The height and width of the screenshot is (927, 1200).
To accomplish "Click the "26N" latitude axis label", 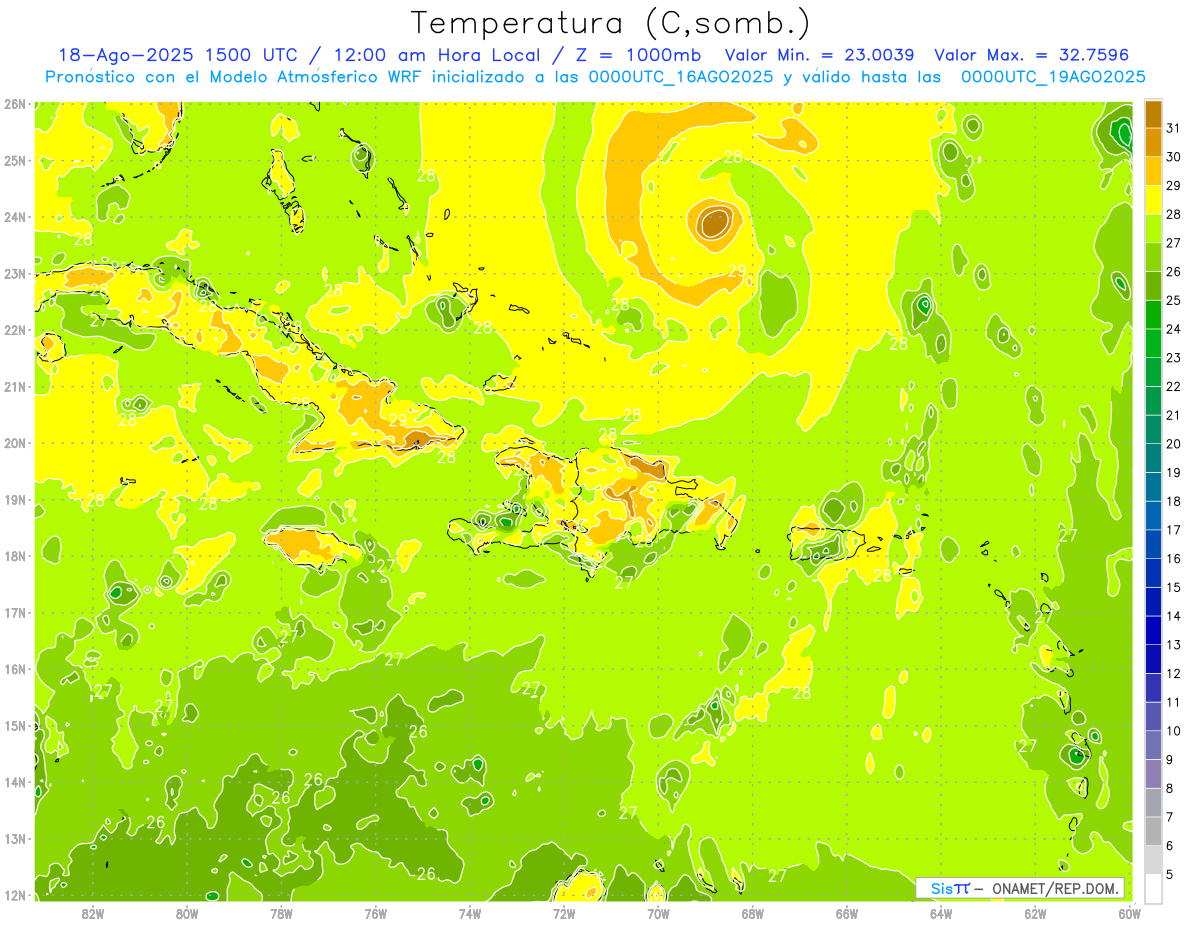I will click(14, 104).
